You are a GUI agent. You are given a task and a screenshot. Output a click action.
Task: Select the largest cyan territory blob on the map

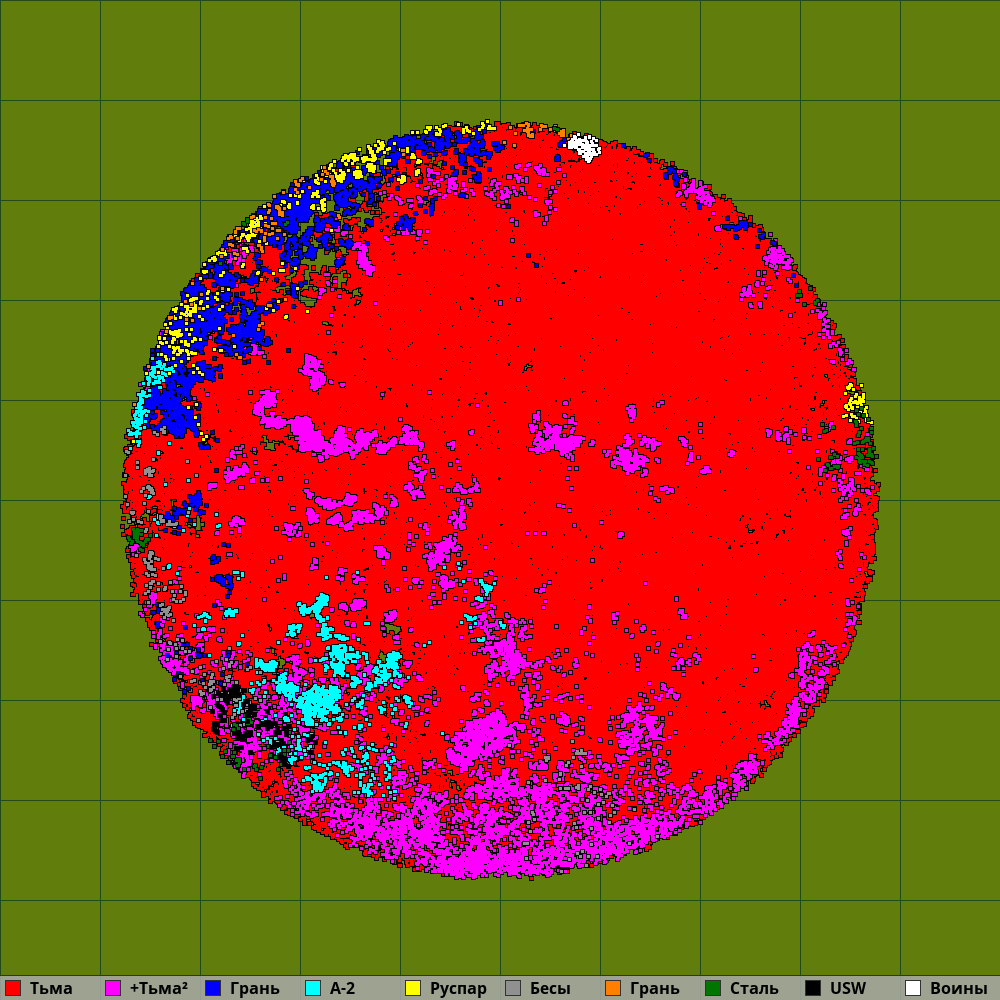(x=320, y=700)
